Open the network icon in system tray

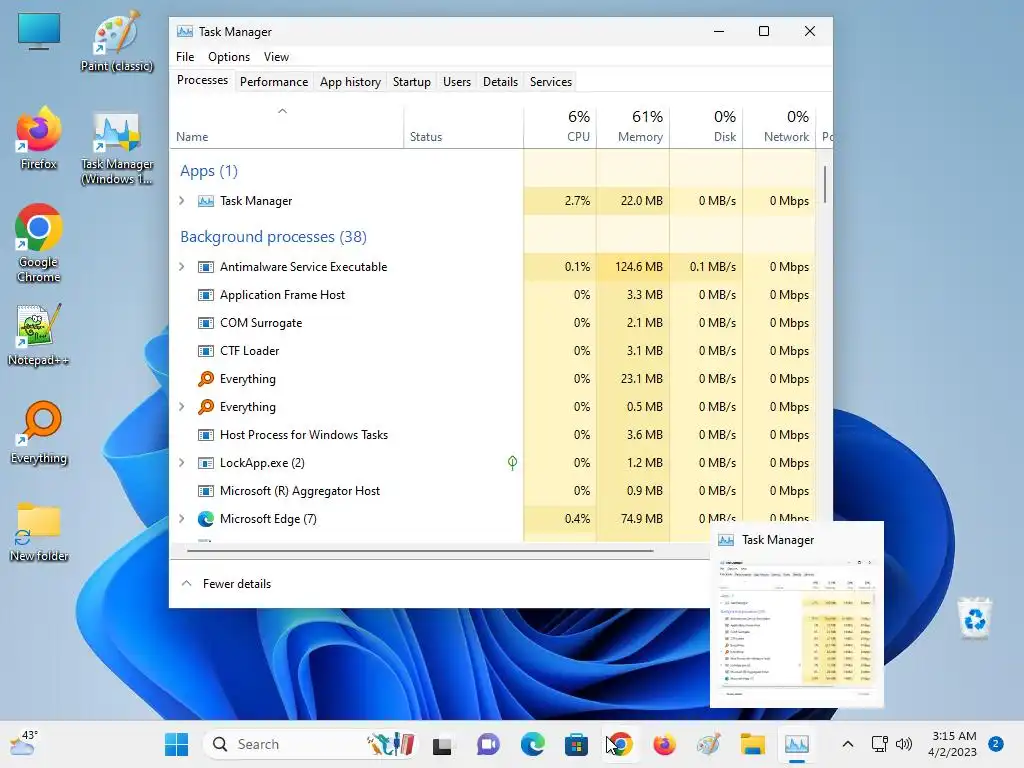click(880, 744)
